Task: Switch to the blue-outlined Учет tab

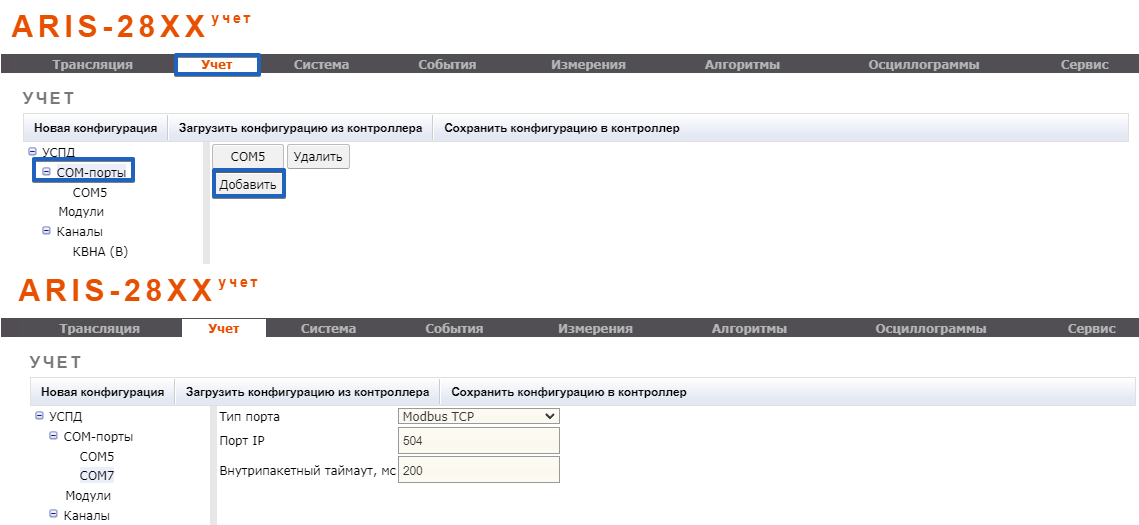Action: coord(217,65)
